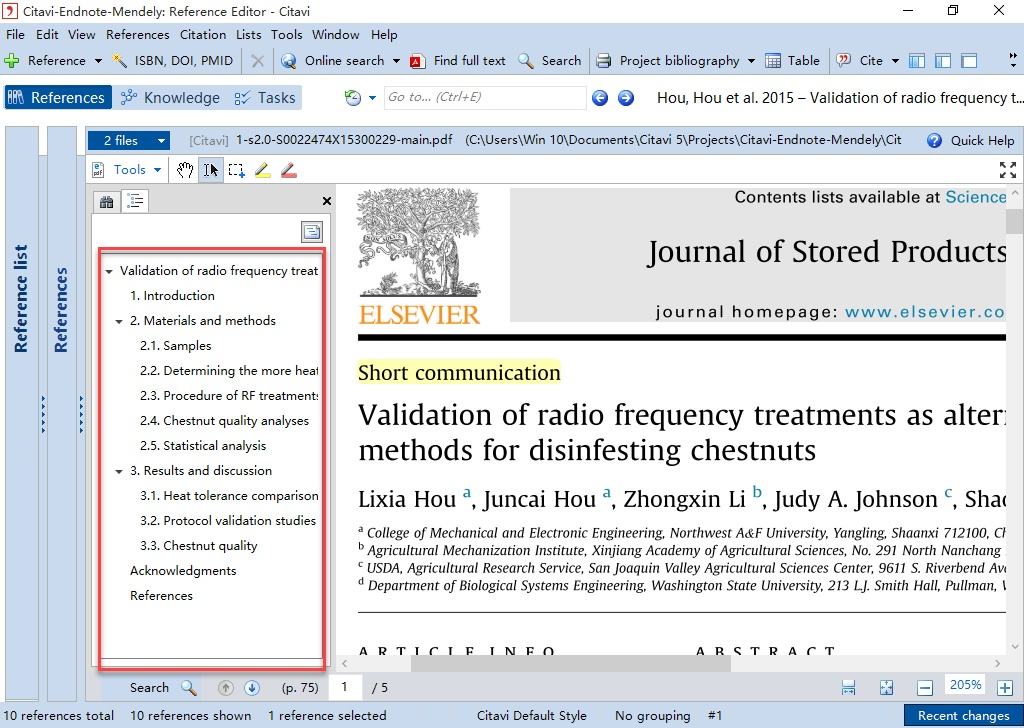Open the Citation menu
The height and width of the screenshot is (728, 1024).
[x=203, y=35]
